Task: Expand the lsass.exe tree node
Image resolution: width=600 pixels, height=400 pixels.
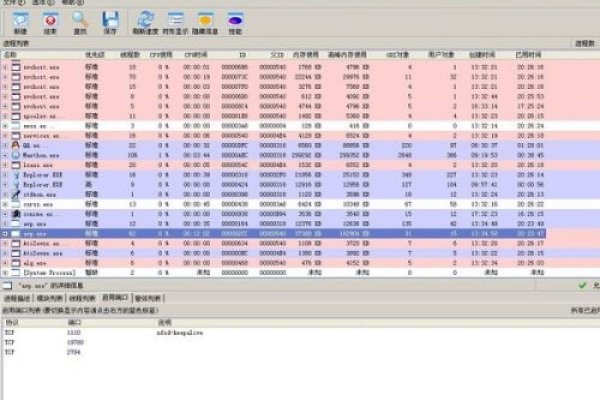Action: [x=5, y=163]
